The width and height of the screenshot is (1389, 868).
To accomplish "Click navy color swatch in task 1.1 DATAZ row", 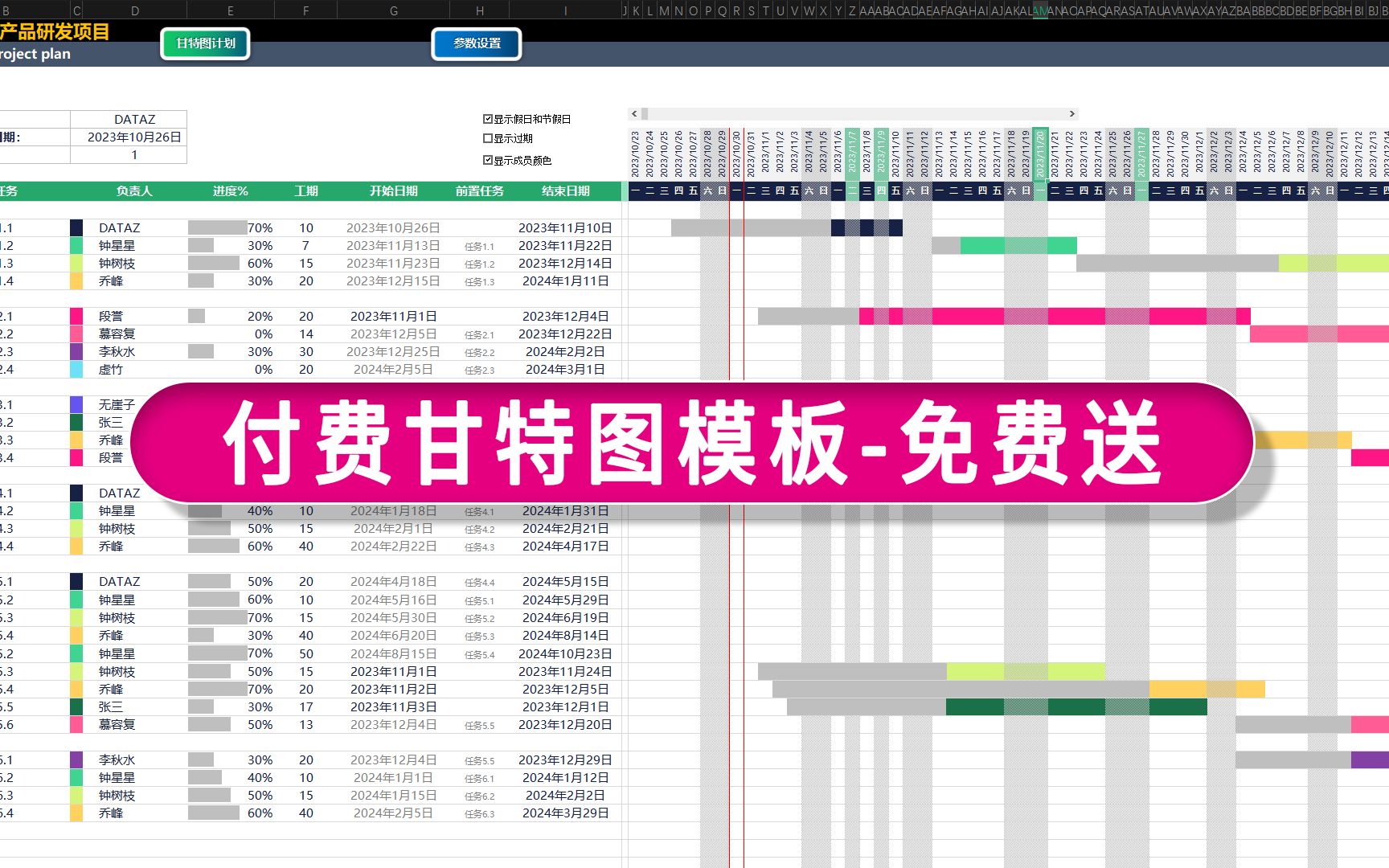I will tap(76, 228).
